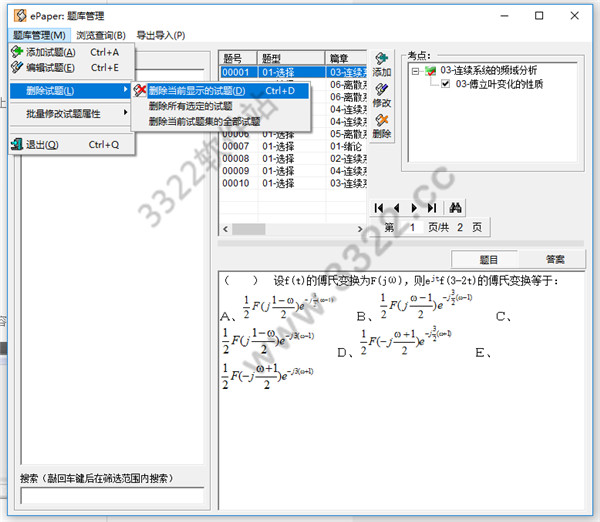Click the 编辑试题 menu item icon

17,67
